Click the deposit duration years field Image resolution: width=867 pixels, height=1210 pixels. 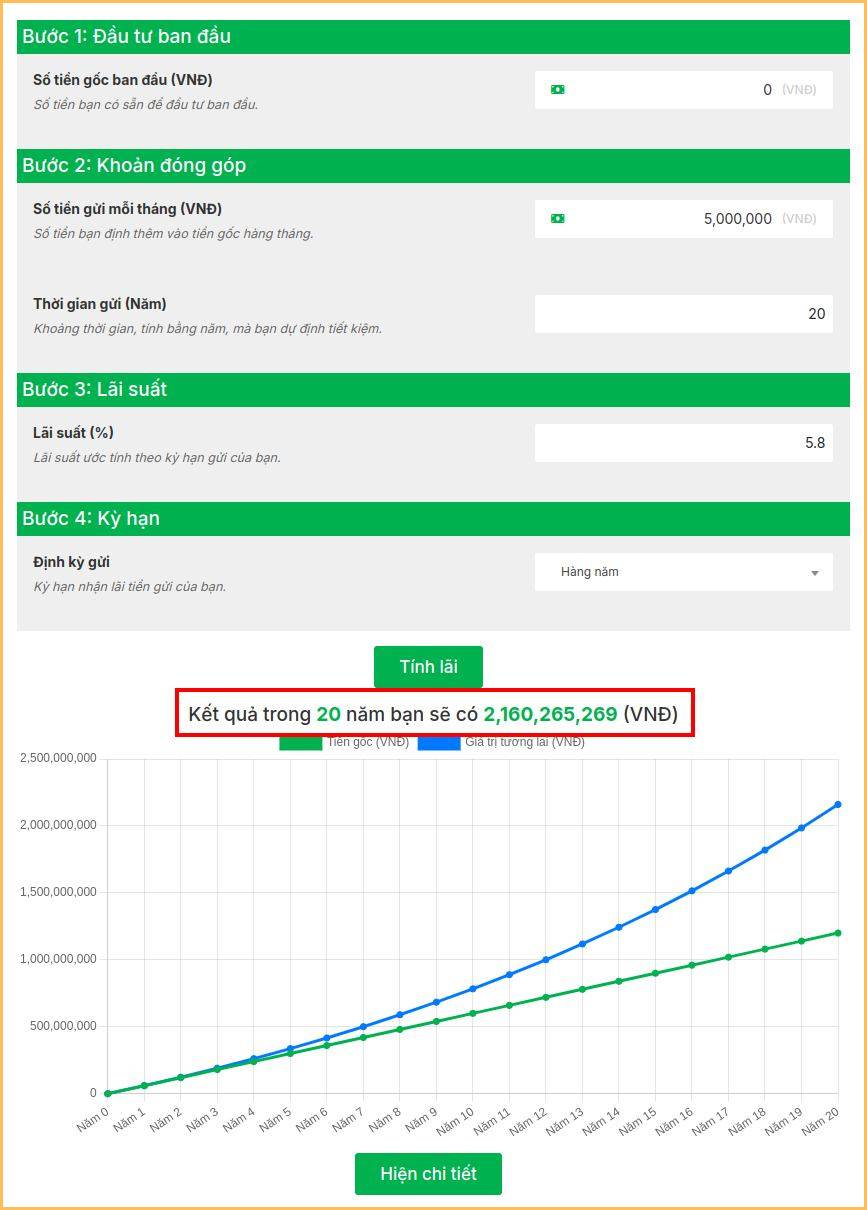tap(683, 314)
